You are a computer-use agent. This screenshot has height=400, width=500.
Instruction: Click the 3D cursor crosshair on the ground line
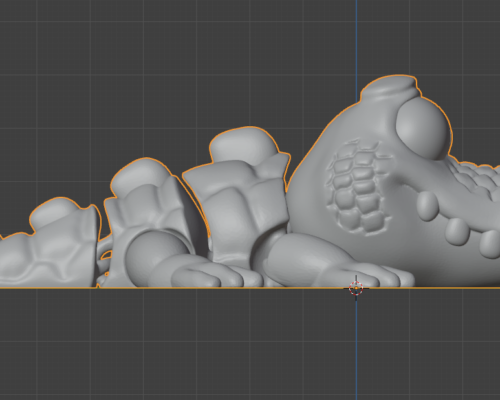[x=356, y=288]
